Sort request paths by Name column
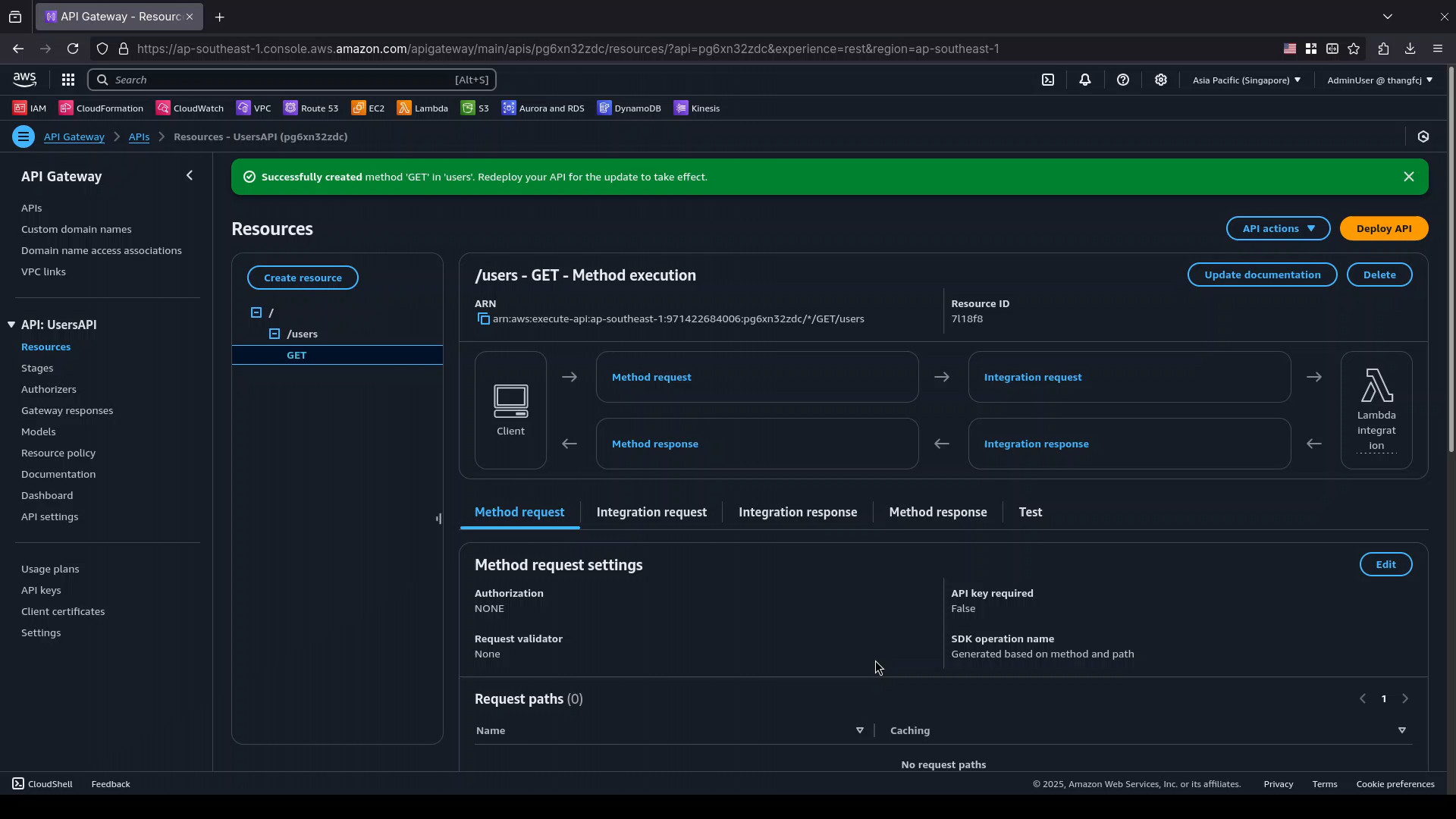Viewport: 1456px width, 819px height. tap(860, 730)
